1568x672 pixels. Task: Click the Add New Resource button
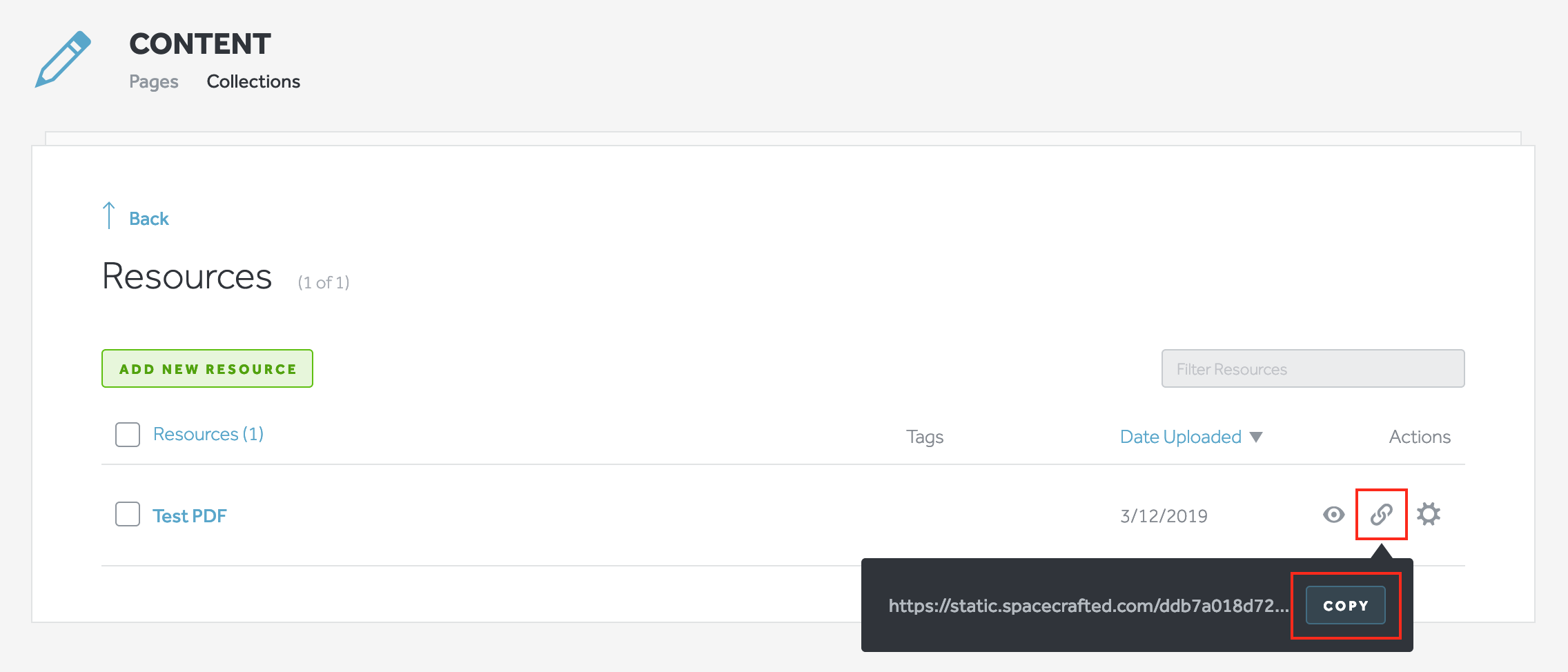(x=206, y=368)
